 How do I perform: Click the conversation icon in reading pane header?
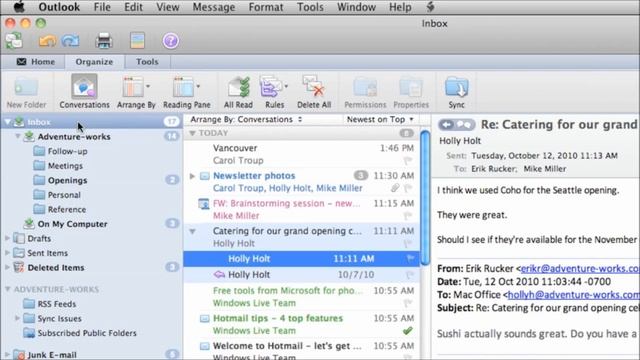464,124
